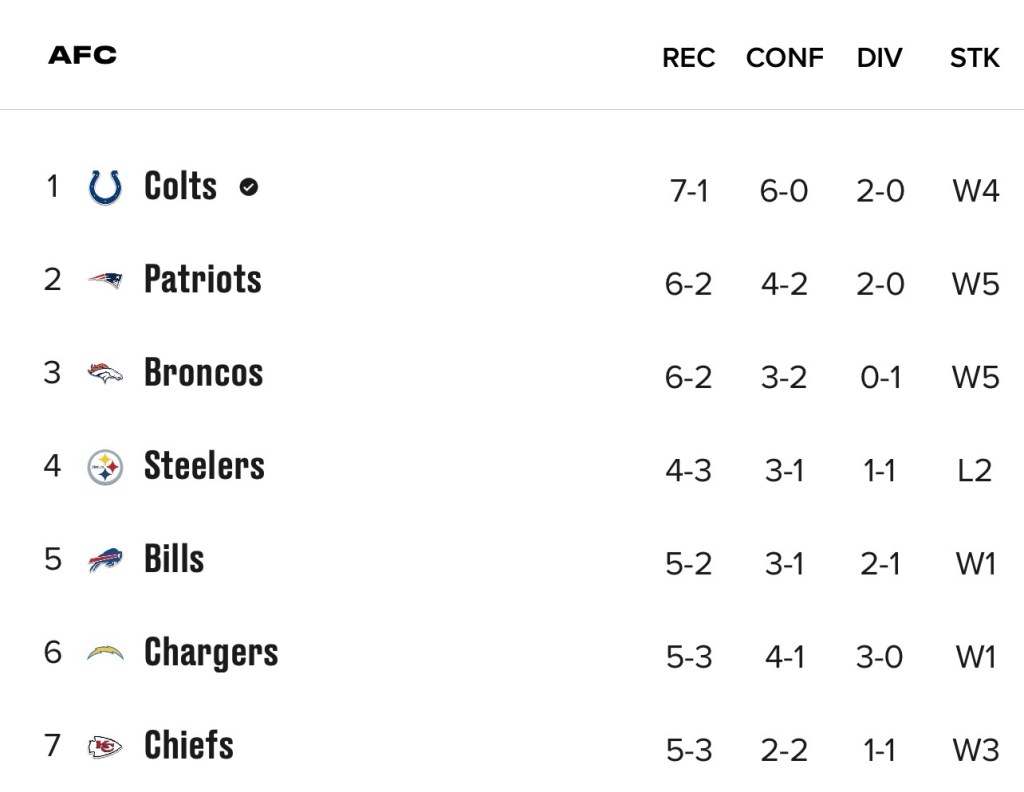Click the clinched checkmark badge beside Colts
This screenshot has width=1024, height=792.
249,186
